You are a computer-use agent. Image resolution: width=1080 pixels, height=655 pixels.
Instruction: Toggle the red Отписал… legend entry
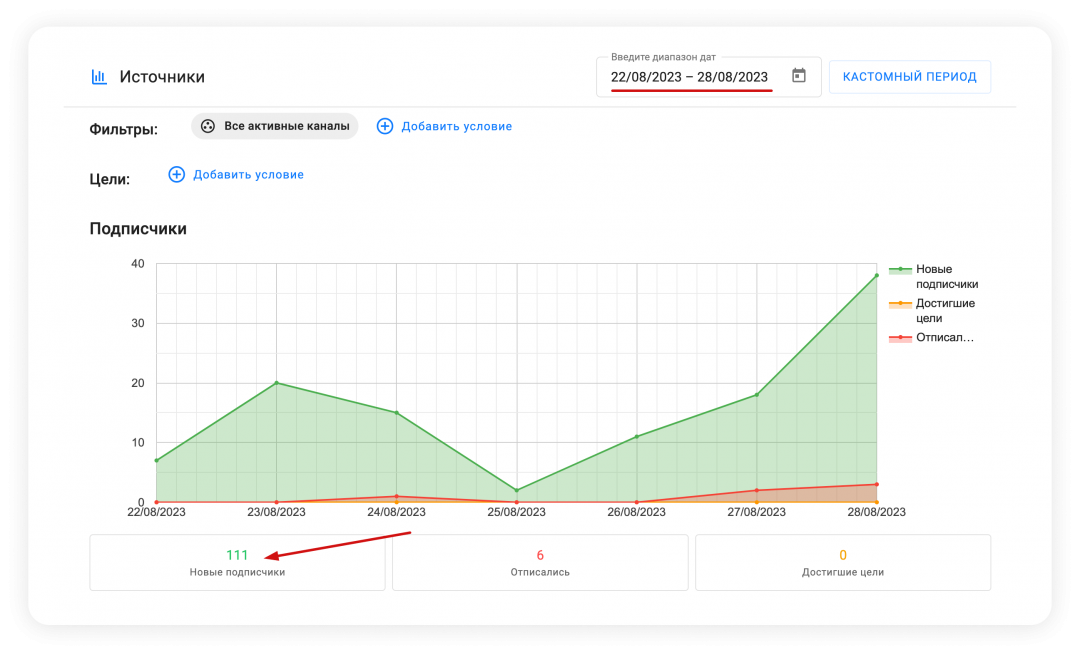coord(933,338)
